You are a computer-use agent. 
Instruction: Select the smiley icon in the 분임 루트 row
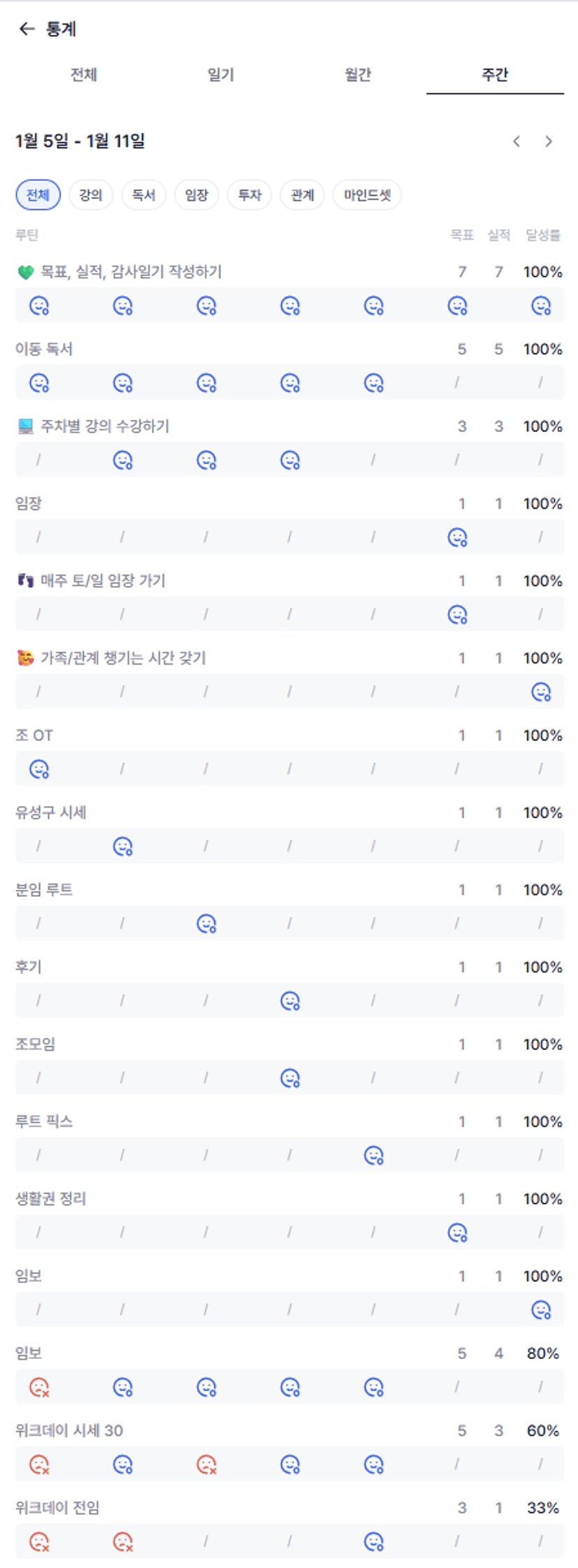coord(206,924)
